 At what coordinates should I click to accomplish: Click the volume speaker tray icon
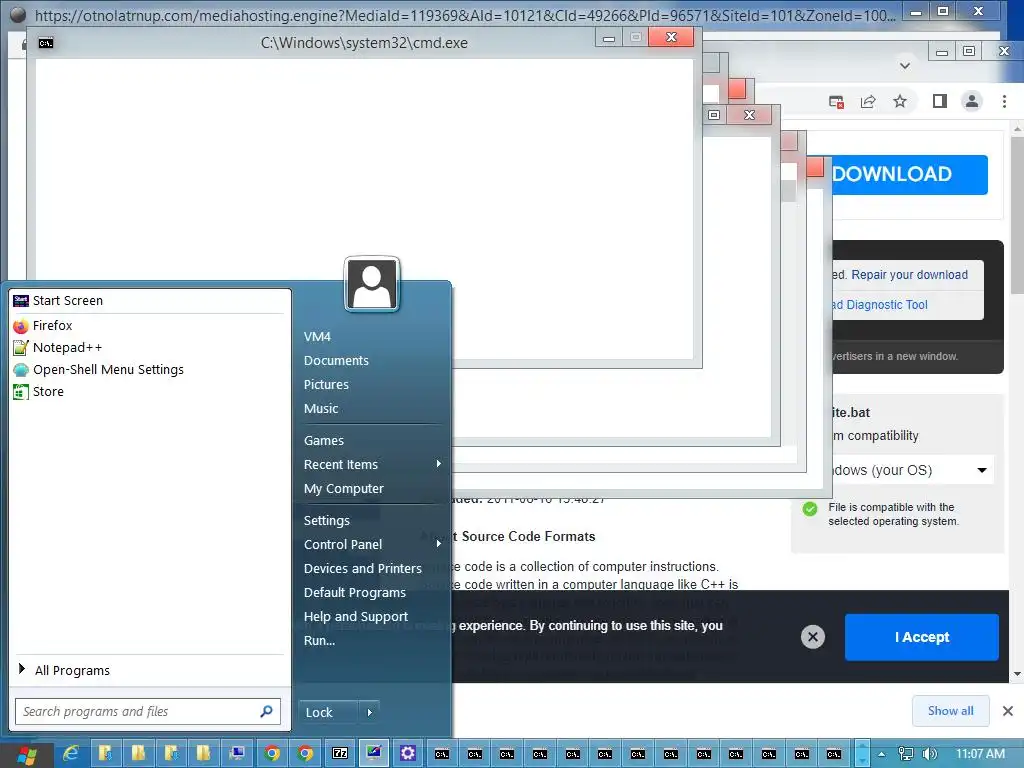click(x=929, y=754)
